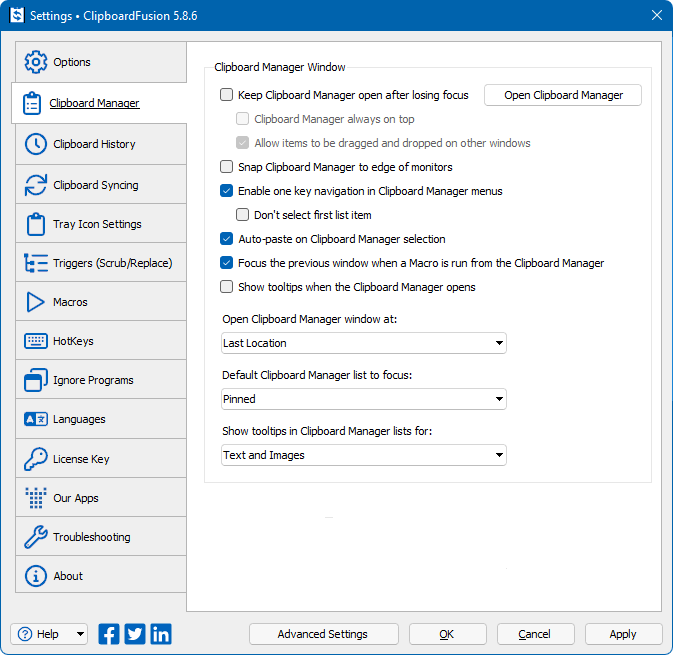Click the Our Apps grid icon
The image size is (673, 655).
[x=36, y=498]
